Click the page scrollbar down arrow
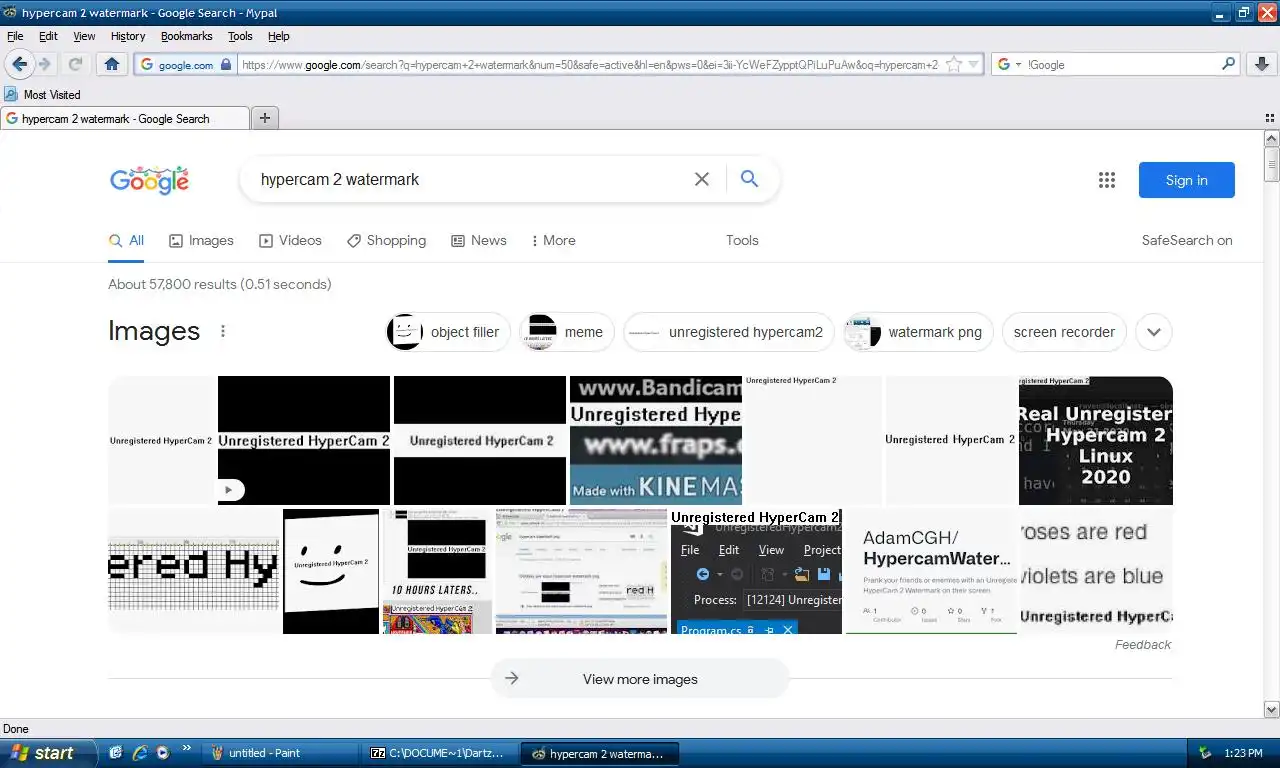This screenshot has width=1280, height=768. coord(1272,709)
